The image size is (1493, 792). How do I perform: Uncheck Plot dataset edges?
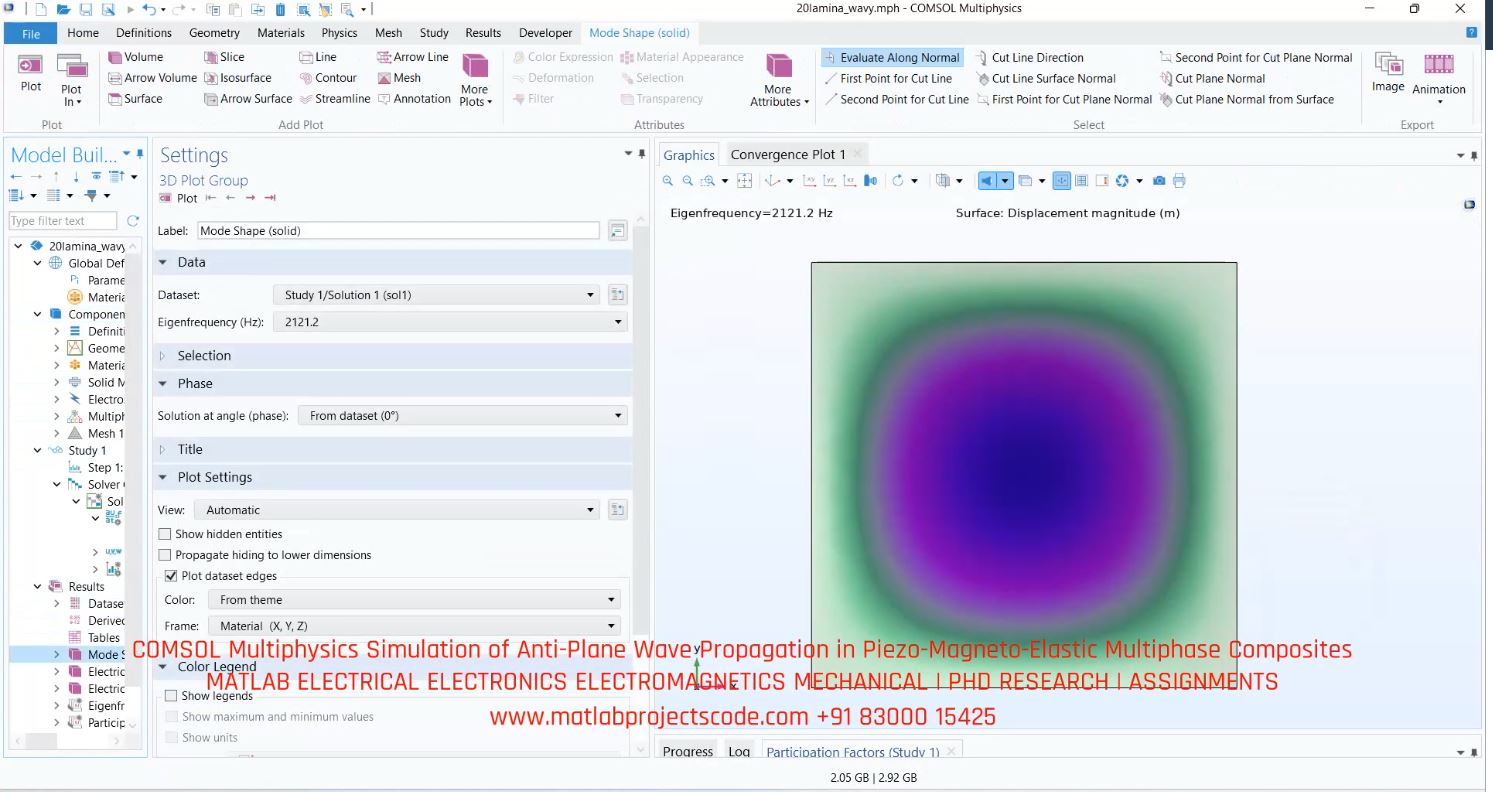tap(171, 576)
